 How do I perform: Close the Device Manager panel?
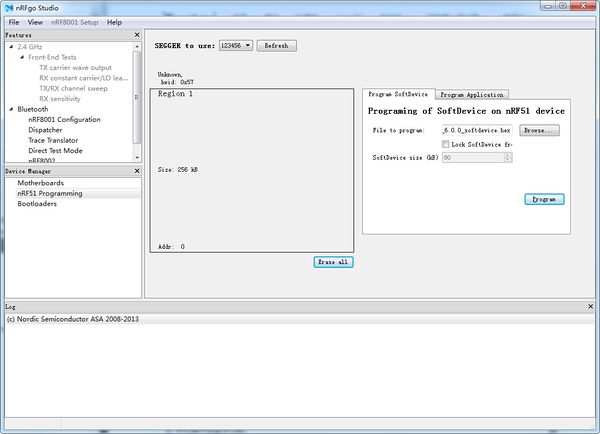pos(137,171)
